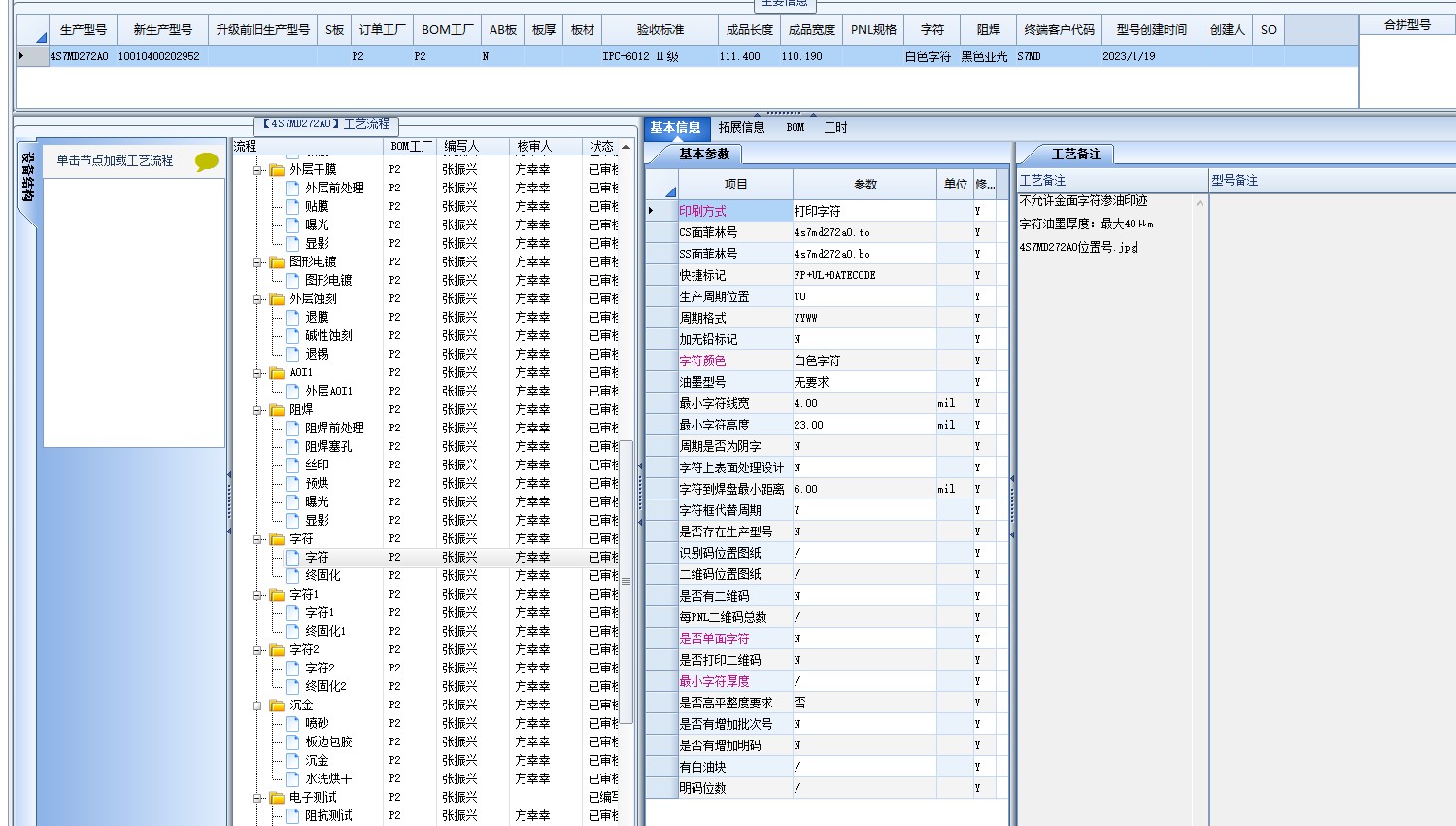
Task: Click document icon beside 丝印
Action: pos(293,465)
